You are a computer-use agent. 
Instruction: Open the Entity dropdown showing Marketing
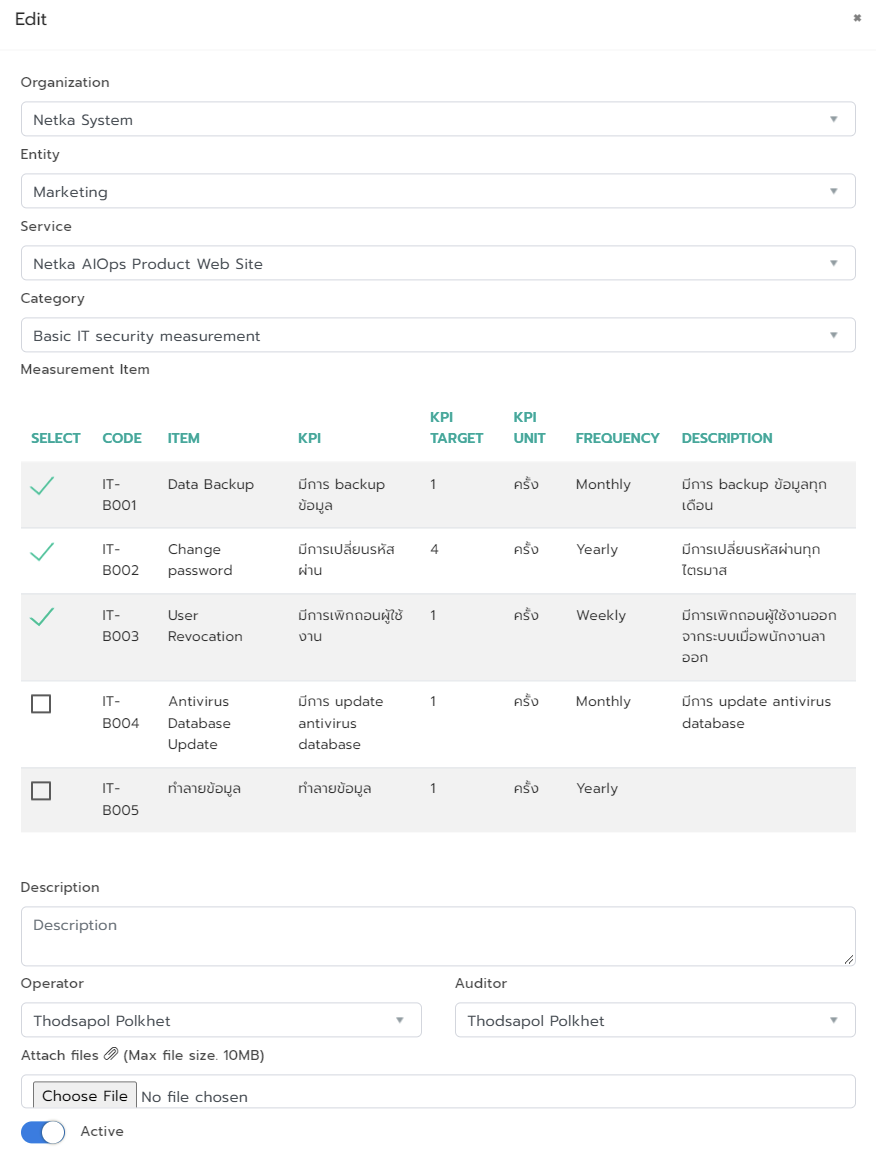tap(438, 190)
